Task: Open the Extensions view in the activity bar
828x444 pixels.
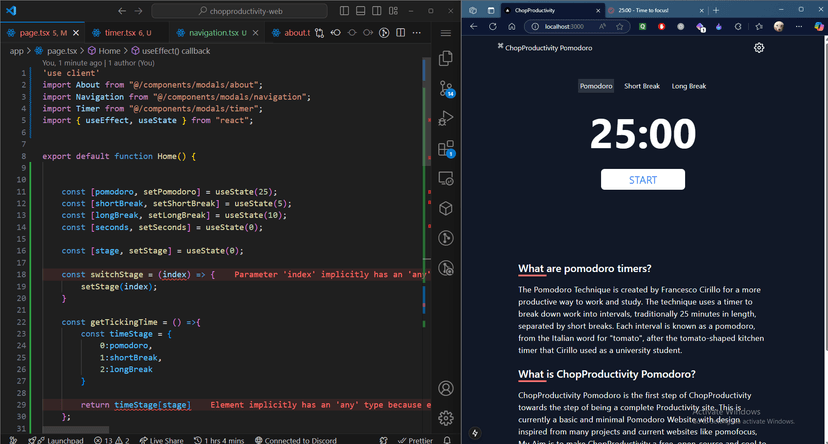Action: coord(446,149)
